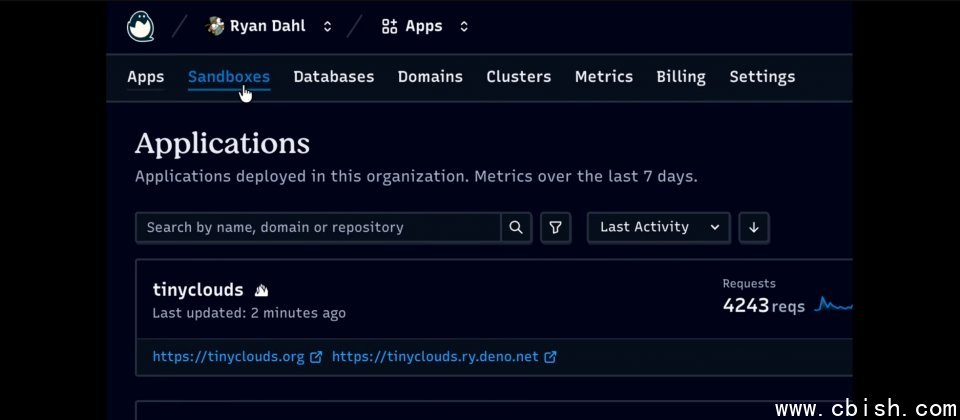Click external link icon after tinyclouds.org
The width and height of the screenshot is (960, 420).
317,357
